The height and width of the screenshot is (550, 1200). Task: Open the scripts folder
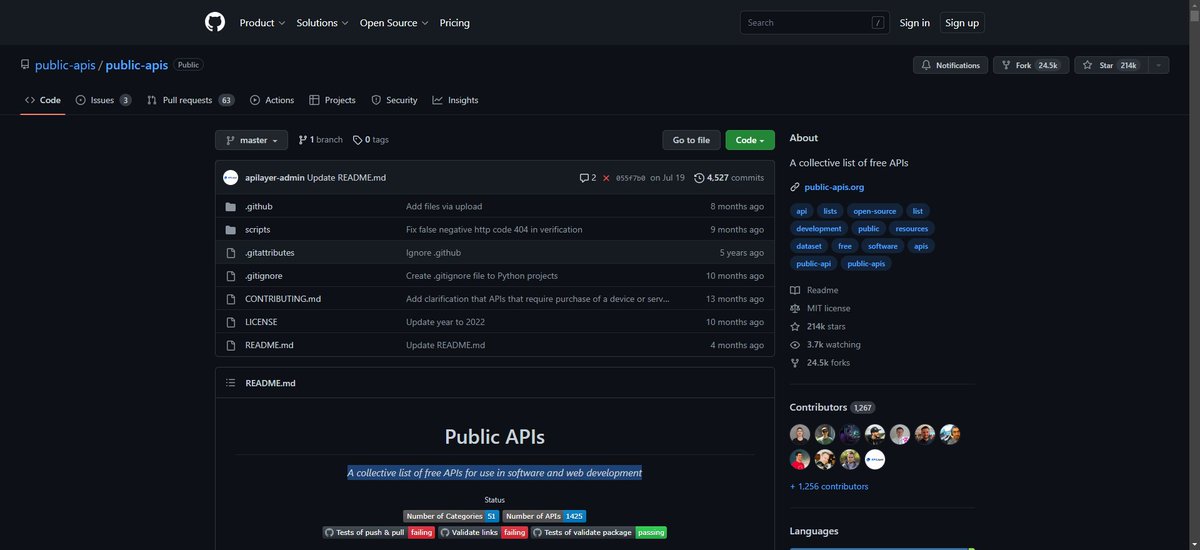[258, 229]
